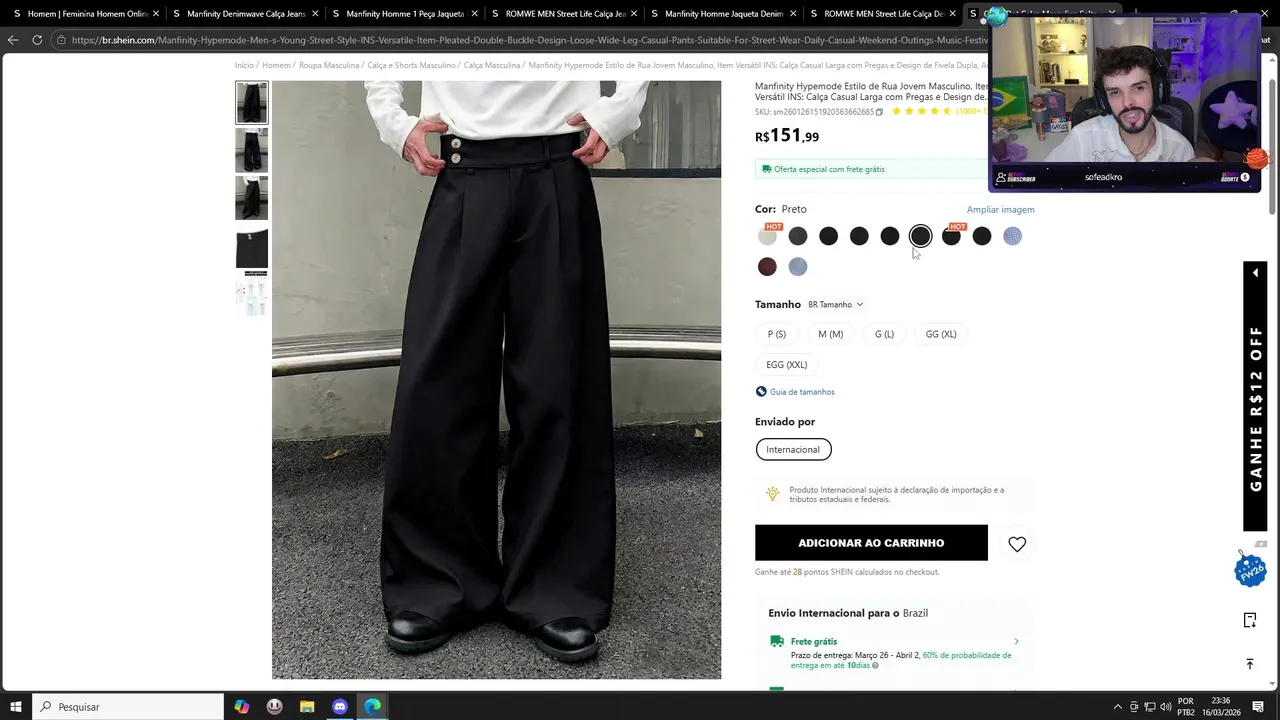Switch to Microsoft Edge in the taskbar
Viewport: 1280px width, 720px height.
coord(372,707)
